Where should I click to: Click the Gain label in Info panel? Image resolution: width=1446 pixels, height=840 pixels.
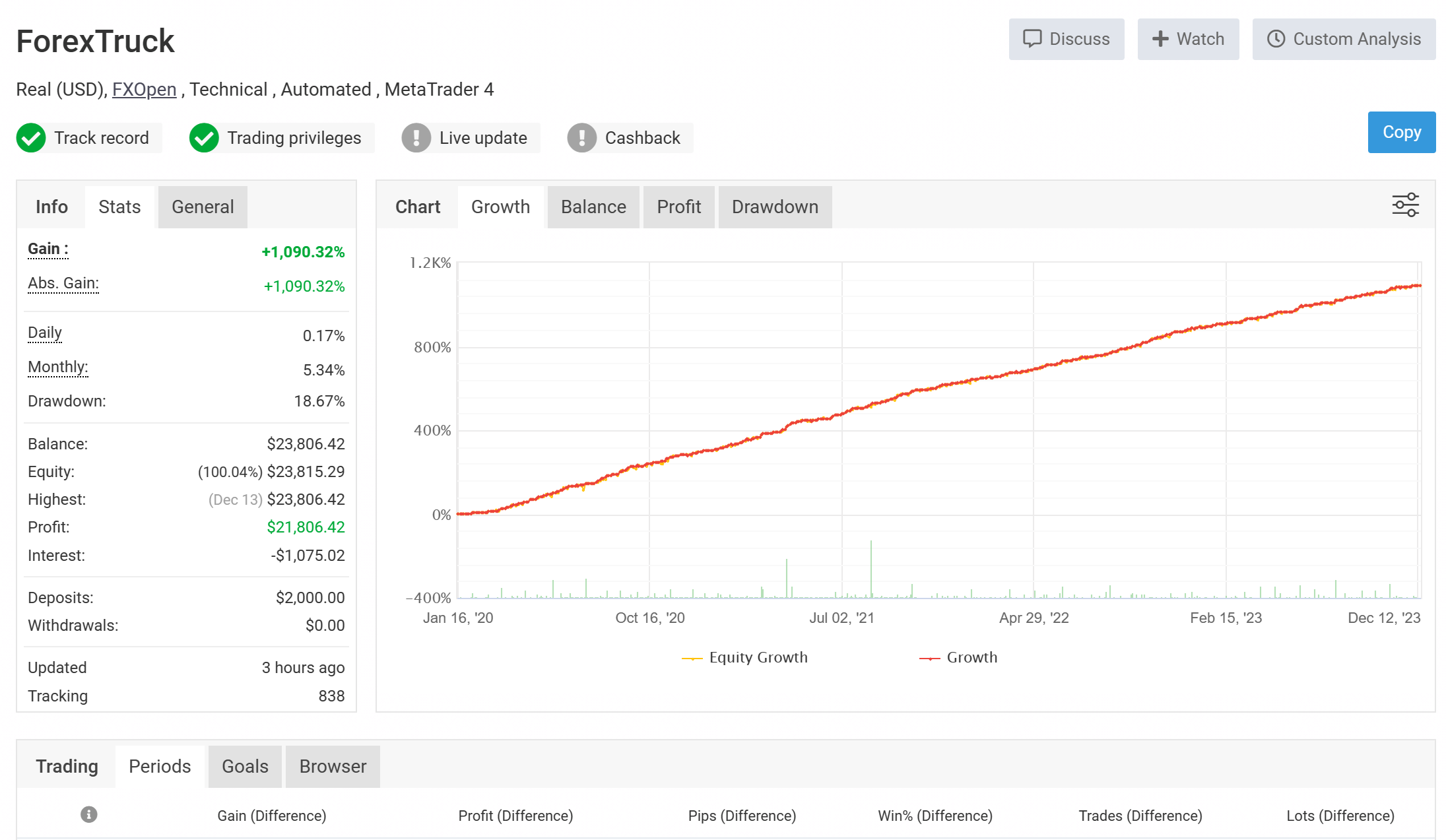point(48,249)
